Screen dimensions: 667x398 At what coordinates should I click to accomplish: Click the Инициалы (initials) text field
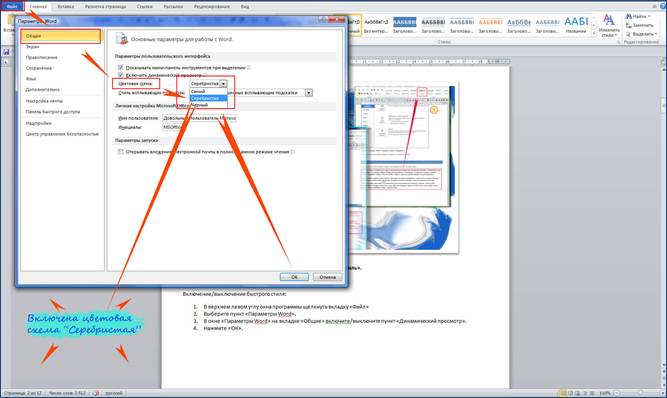point(172,127)
